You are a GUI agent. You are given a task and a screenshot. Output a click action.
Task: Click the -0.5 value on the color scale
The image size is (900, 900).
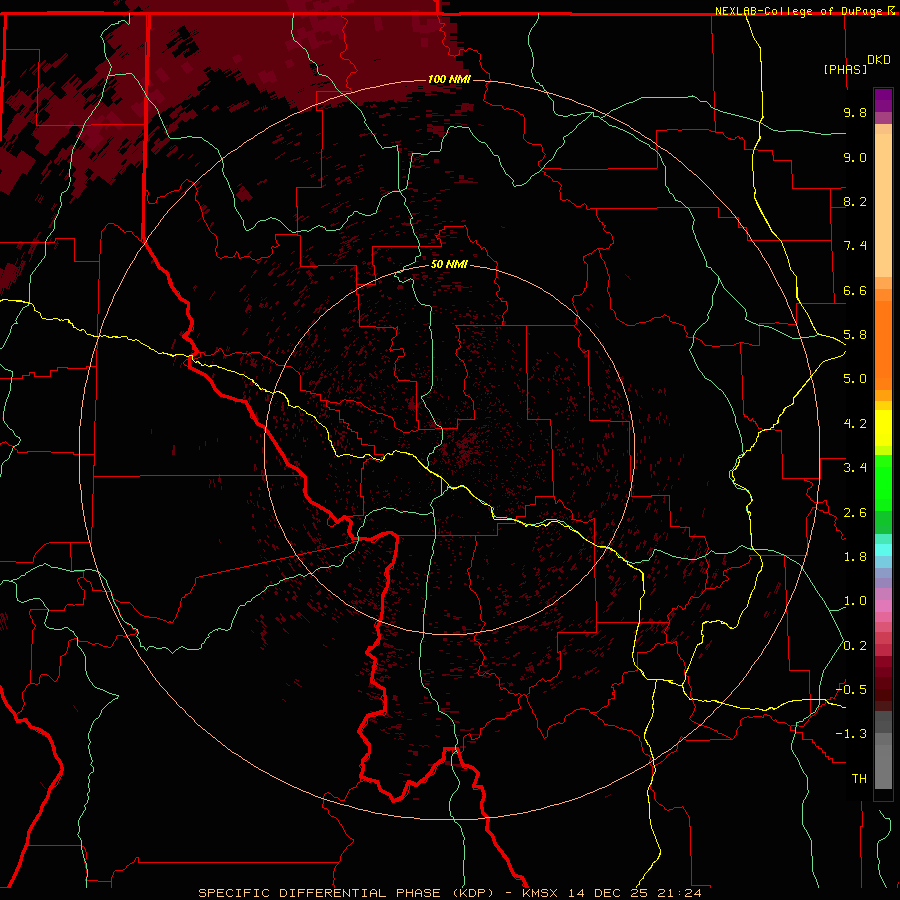pyautogui.click(x=851, y=690)
